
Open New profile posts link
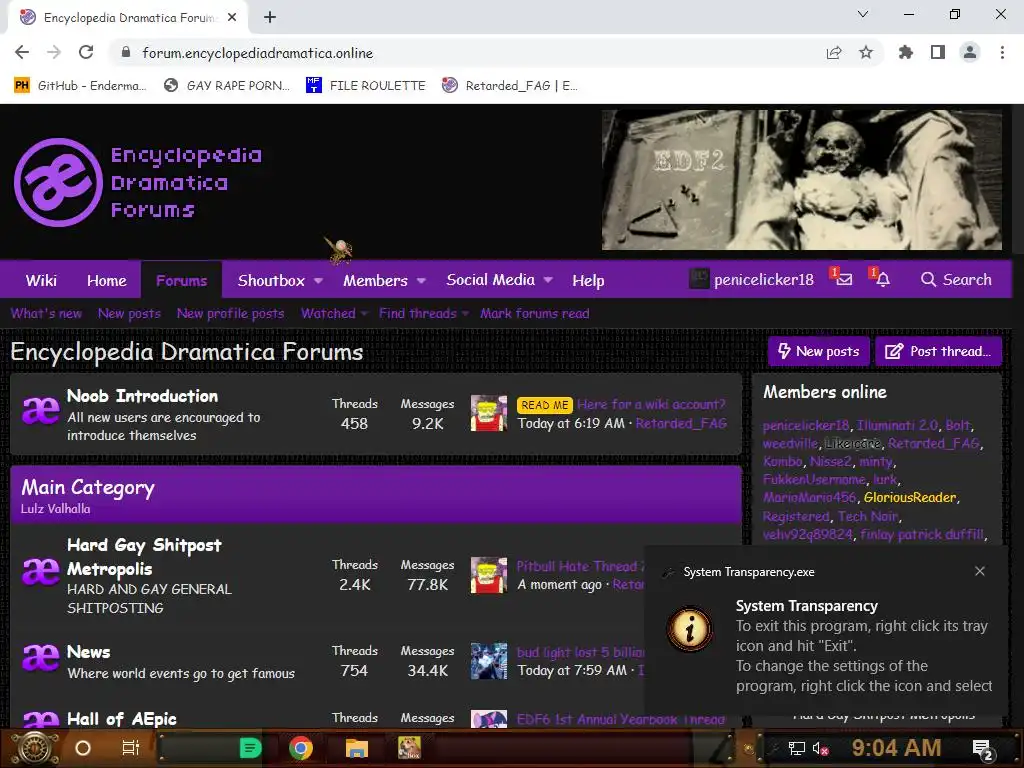tap(231, 313)
